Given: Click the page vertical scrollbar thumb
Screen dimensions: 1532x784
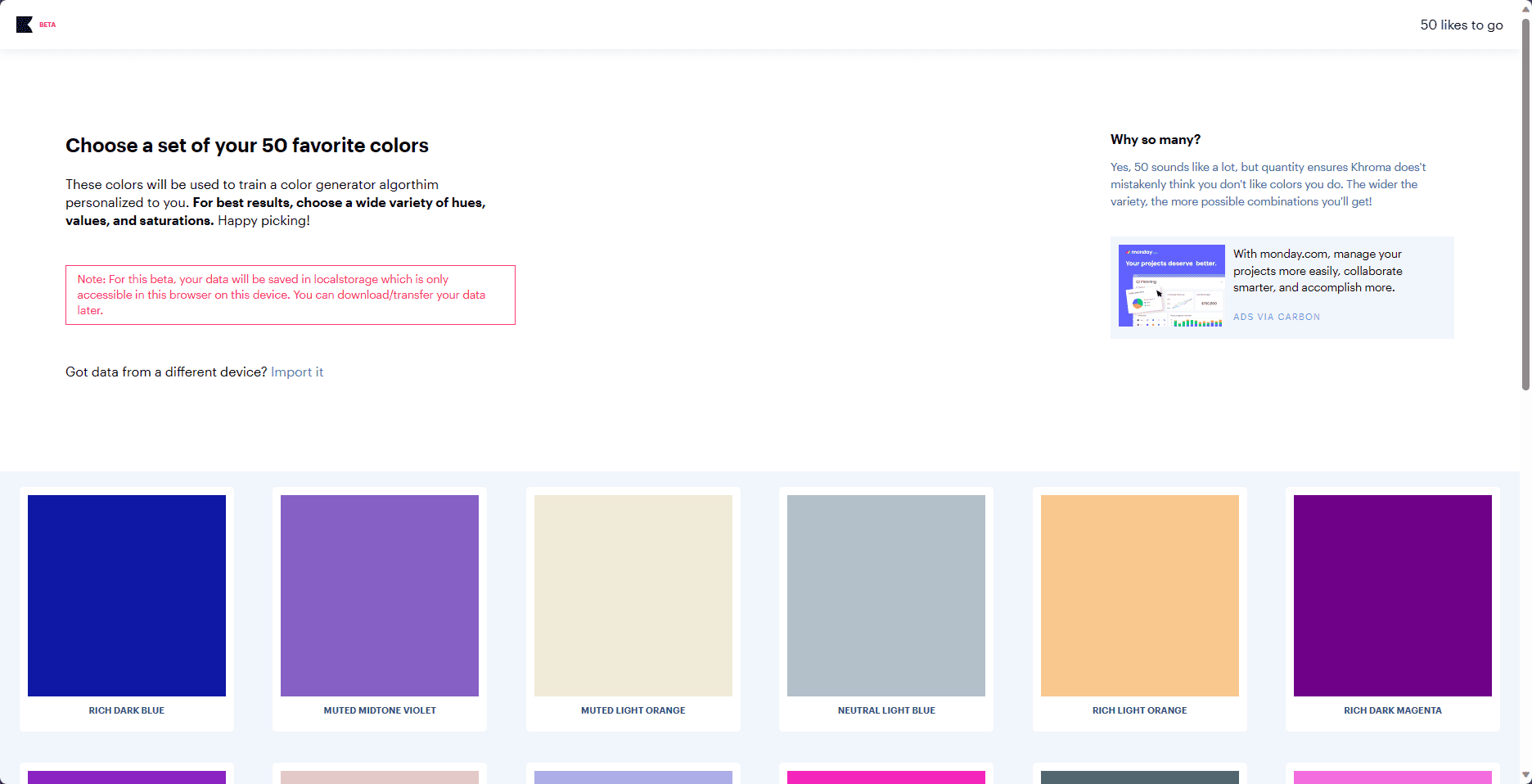Looking at the screenshot, I should (1525, 205).
